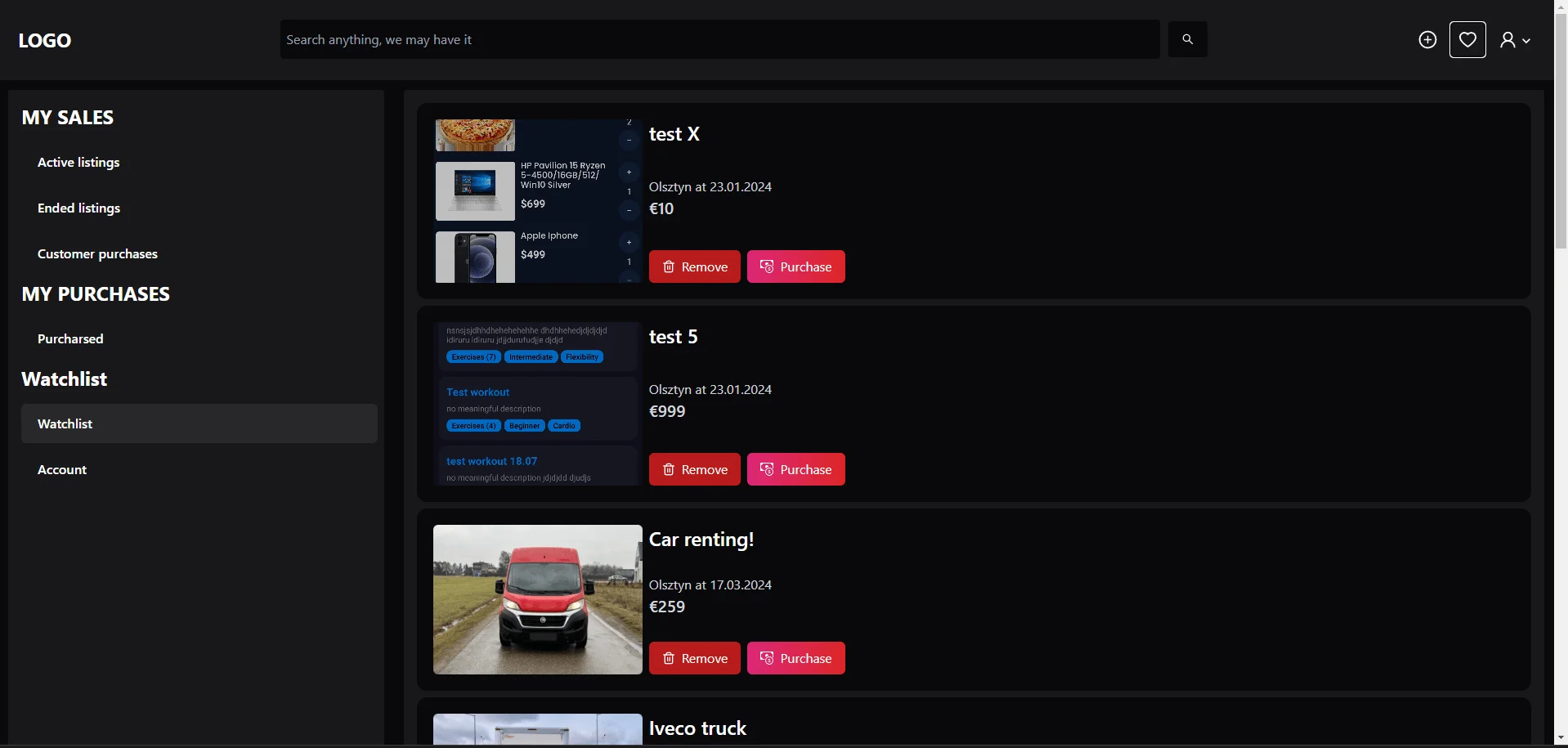The image size is (1568, 748).
Task: Click the '€259' price text
Action: tap(667, 607)
